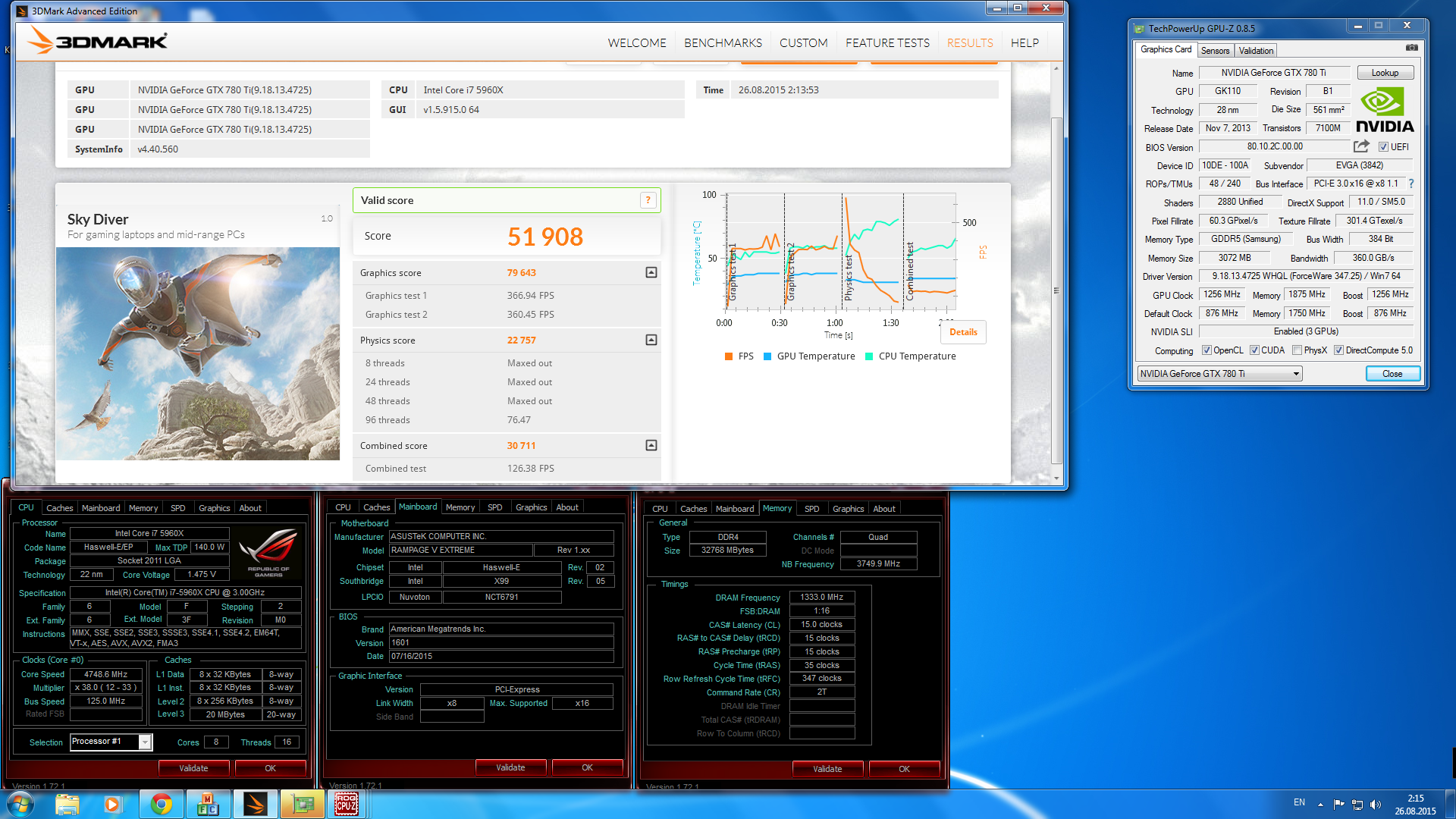The image size is (1456, 819).
Task: Click the Close button in GPU-Z
Action: 1392,373
